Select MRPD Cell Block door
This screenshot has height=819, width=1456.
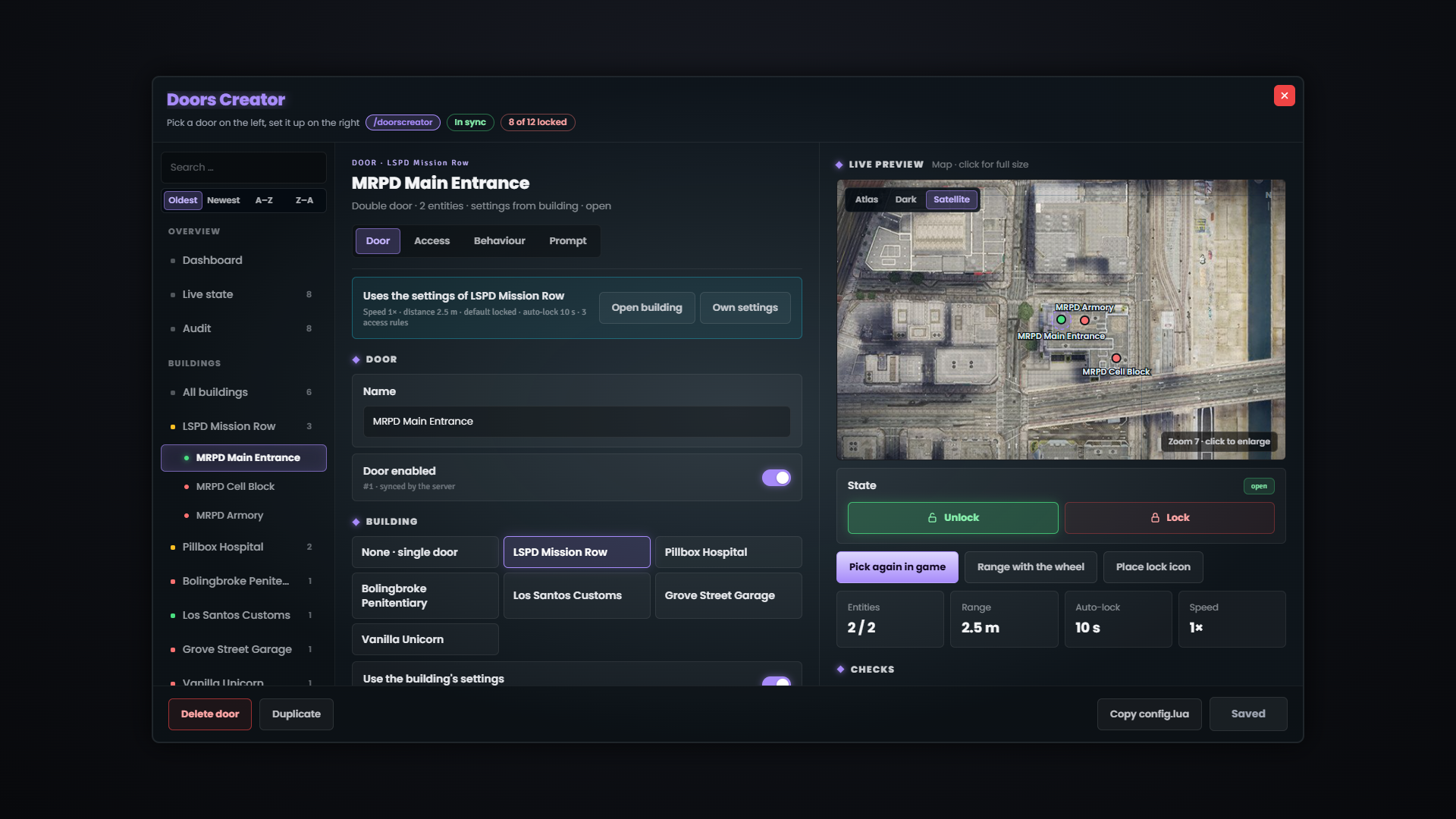click(243, 487)
